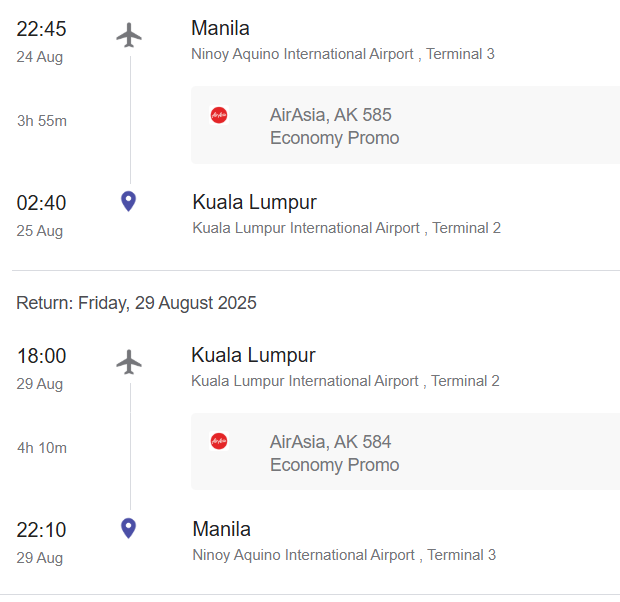Image resolution: width=620 pixels, height=602 pixels.
Task: Click the "Return: Friday, 29 August 2025" header
Action: pos(136,303)
